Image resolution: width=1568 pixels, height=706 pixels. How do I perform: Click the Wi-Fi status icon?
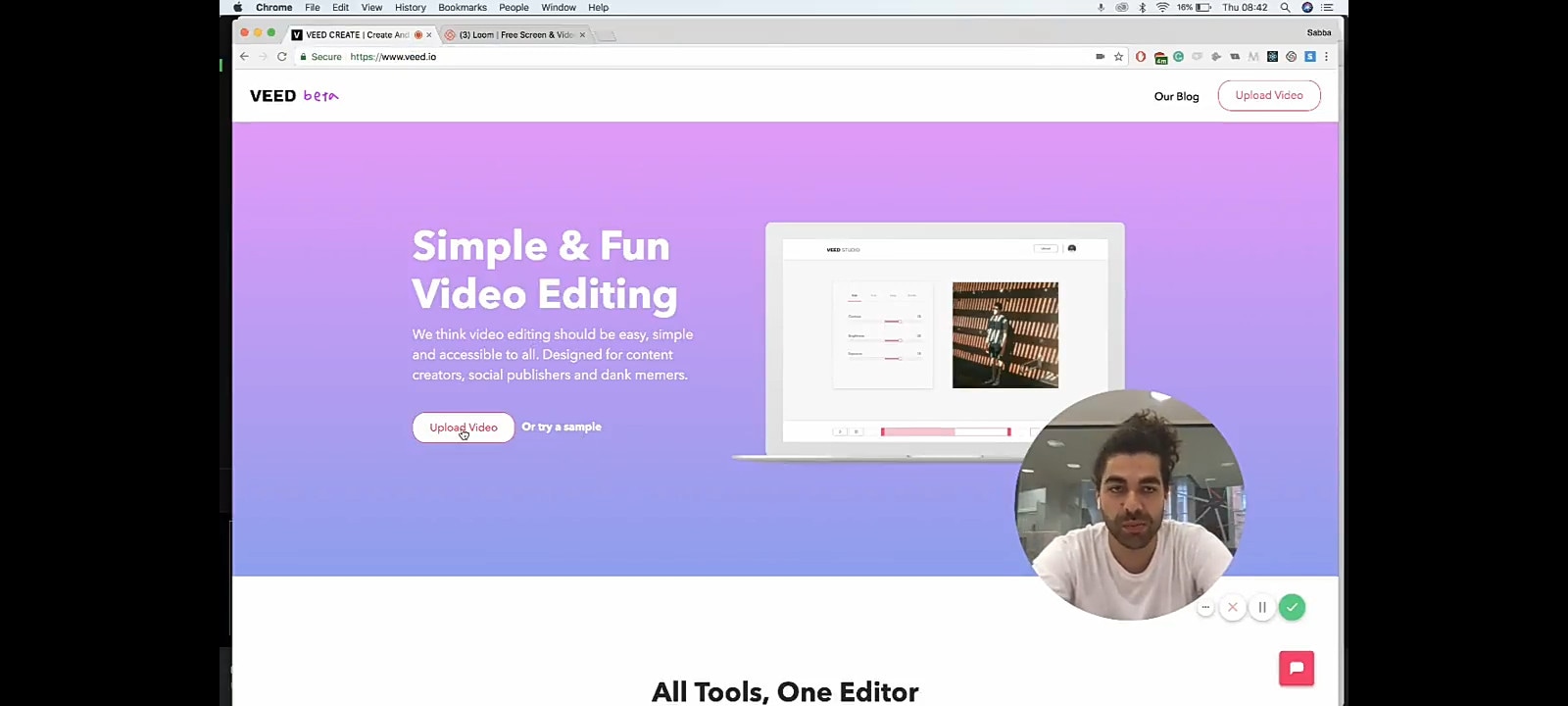[x=1162, y=7]
